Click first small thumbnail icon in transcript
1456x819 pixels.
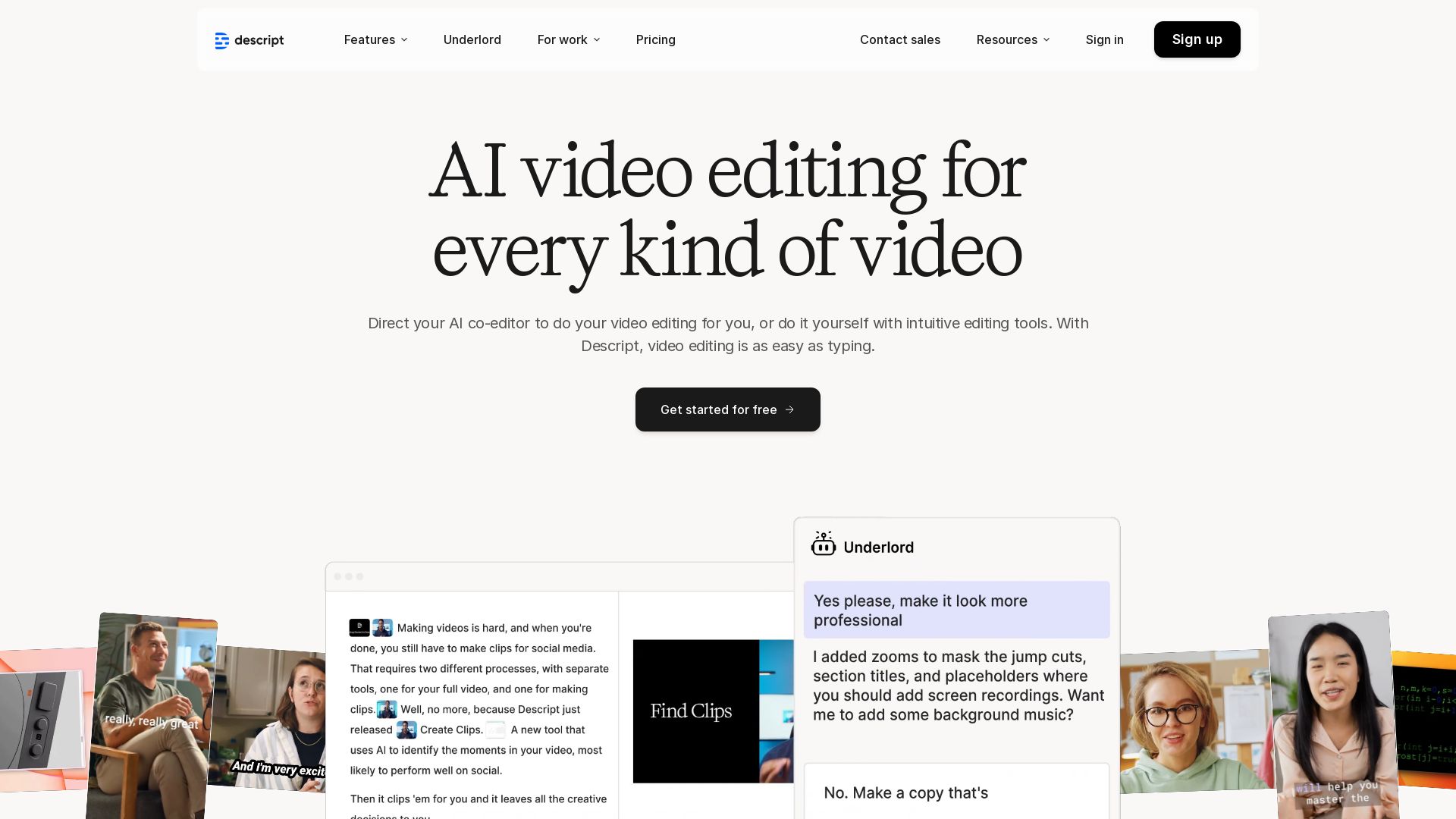tap(359, 627)
